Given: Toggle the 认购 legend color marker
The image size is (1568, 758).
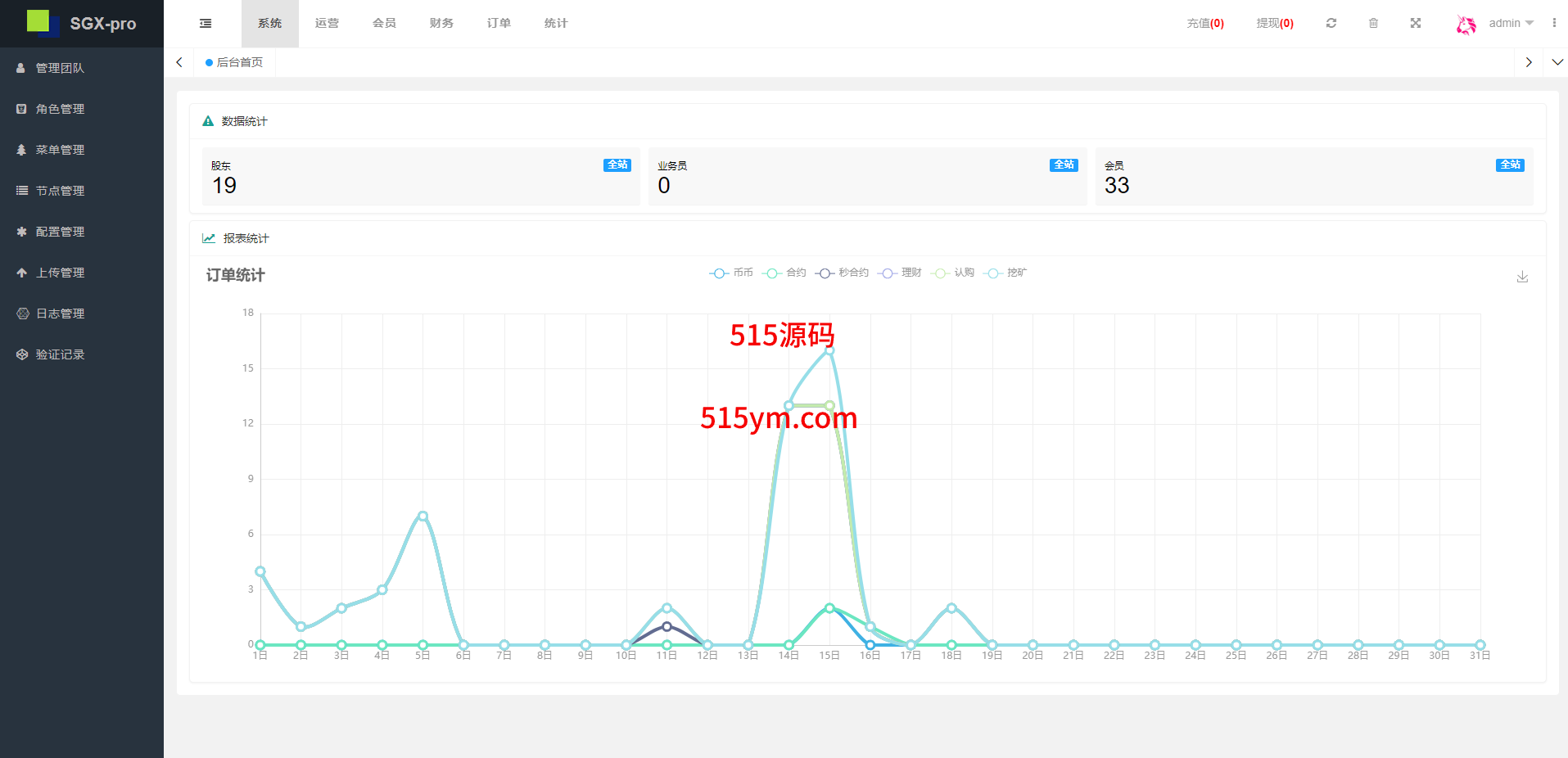Looking at the screenshot, I should 940,273.
